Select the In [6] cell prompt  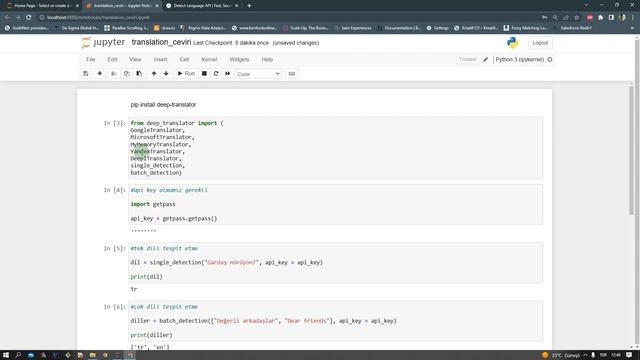(x=115, y=307)
